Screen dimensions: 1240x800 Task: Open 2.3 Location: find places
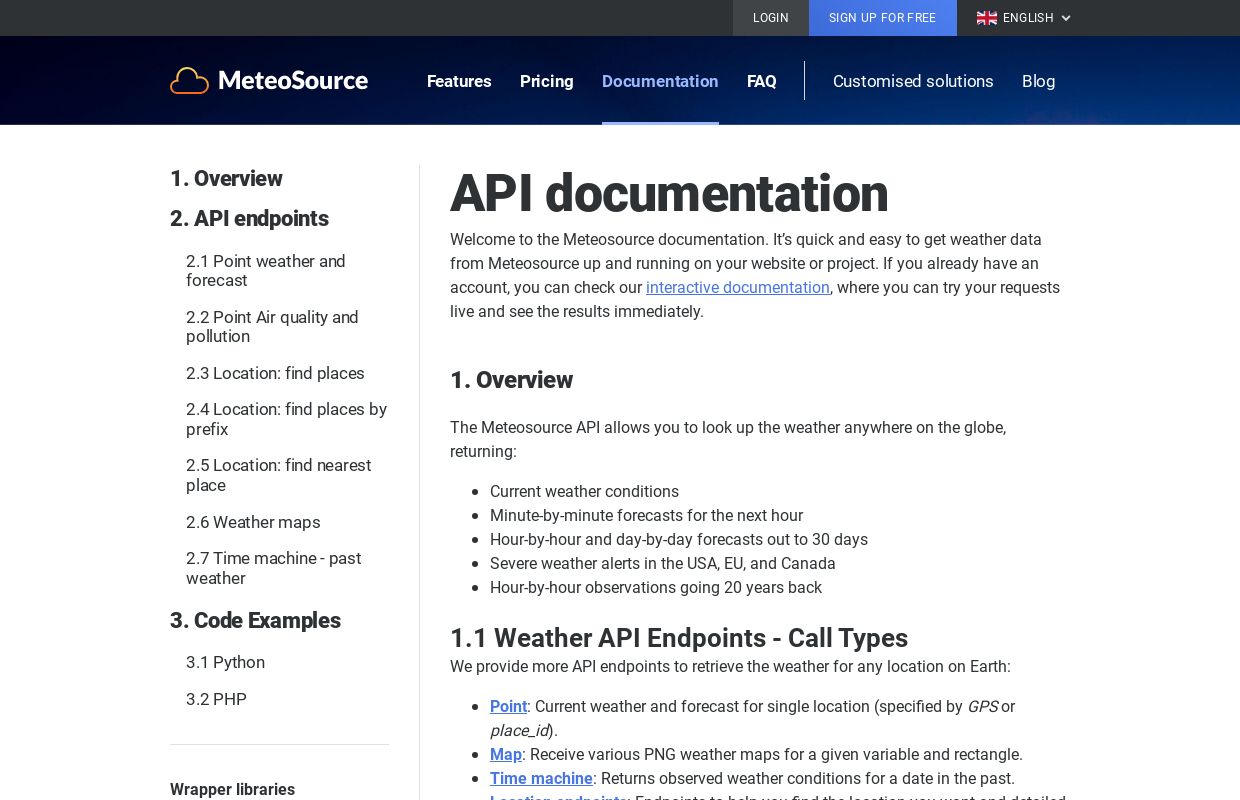(x=275, y=373)
